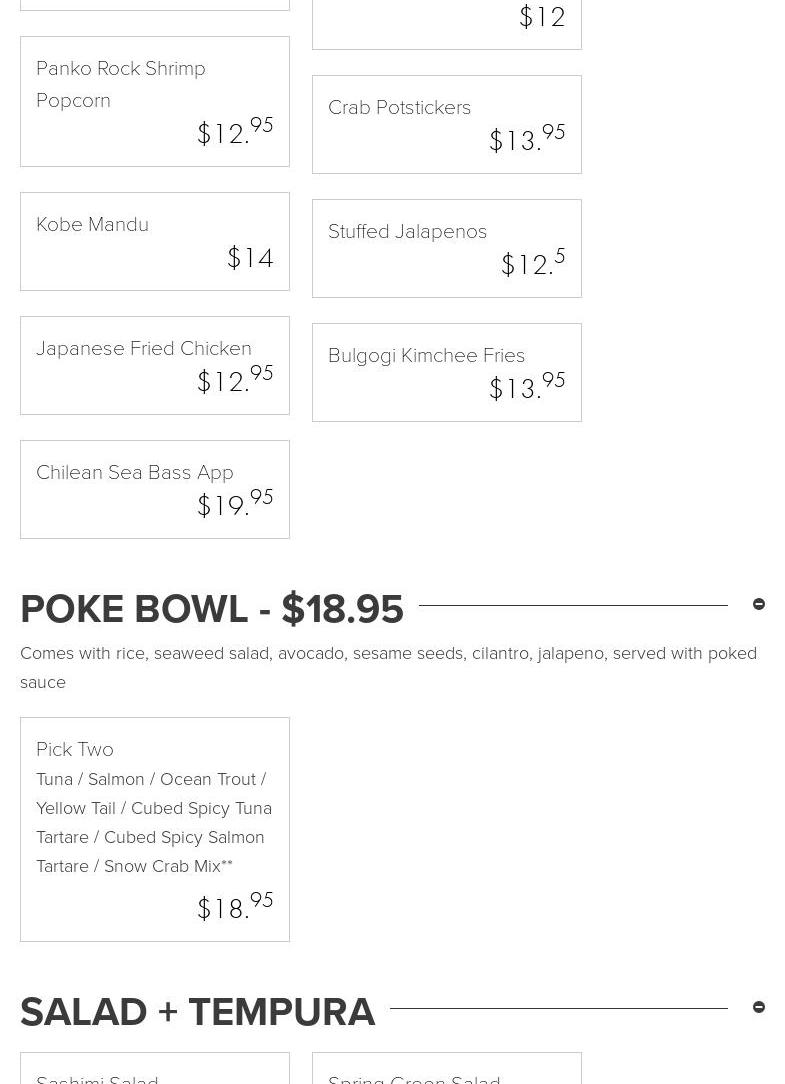This screenshot has height=1084, width=785.
Task: Click the Stuffed Jalapenos item name
Action: (x=407, y=231)
